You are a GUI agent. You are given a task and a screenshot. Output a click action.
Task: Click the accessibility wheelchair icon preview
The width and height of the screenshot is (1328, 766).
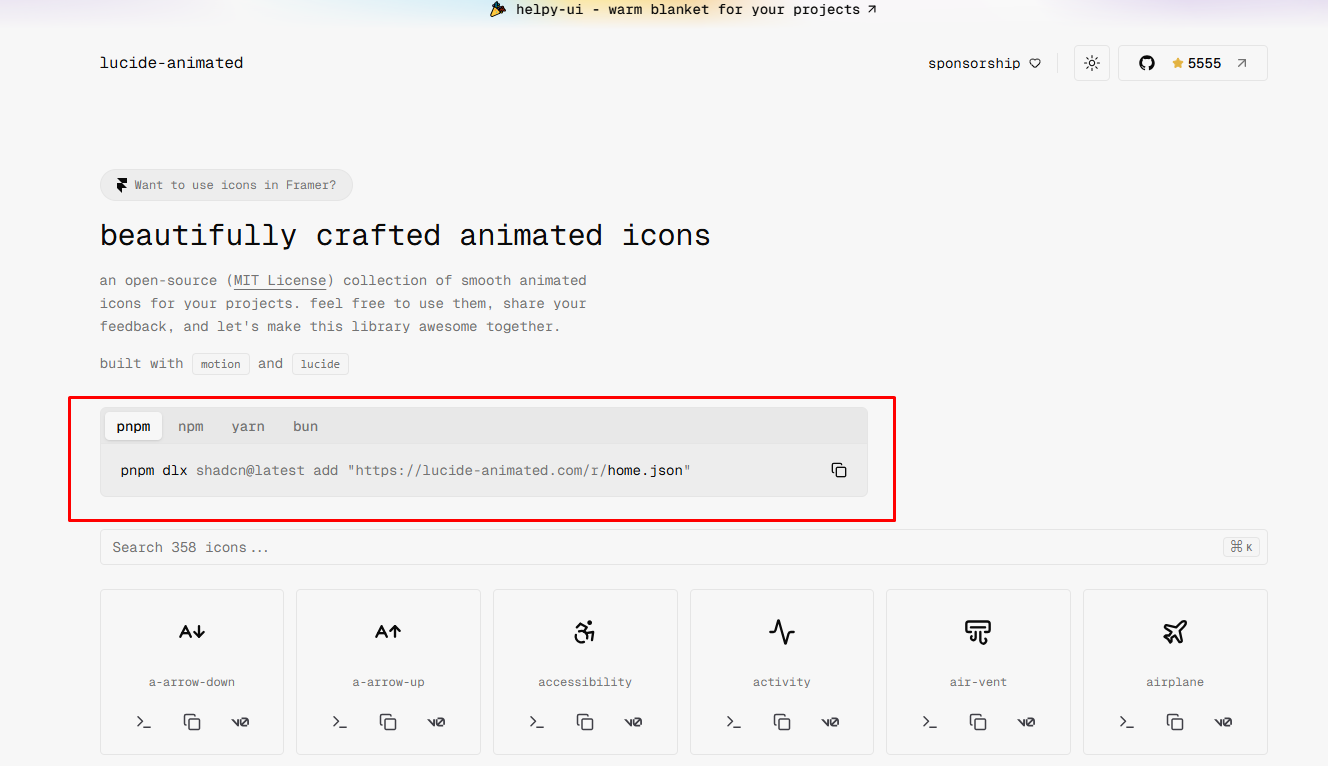[585, 631]
